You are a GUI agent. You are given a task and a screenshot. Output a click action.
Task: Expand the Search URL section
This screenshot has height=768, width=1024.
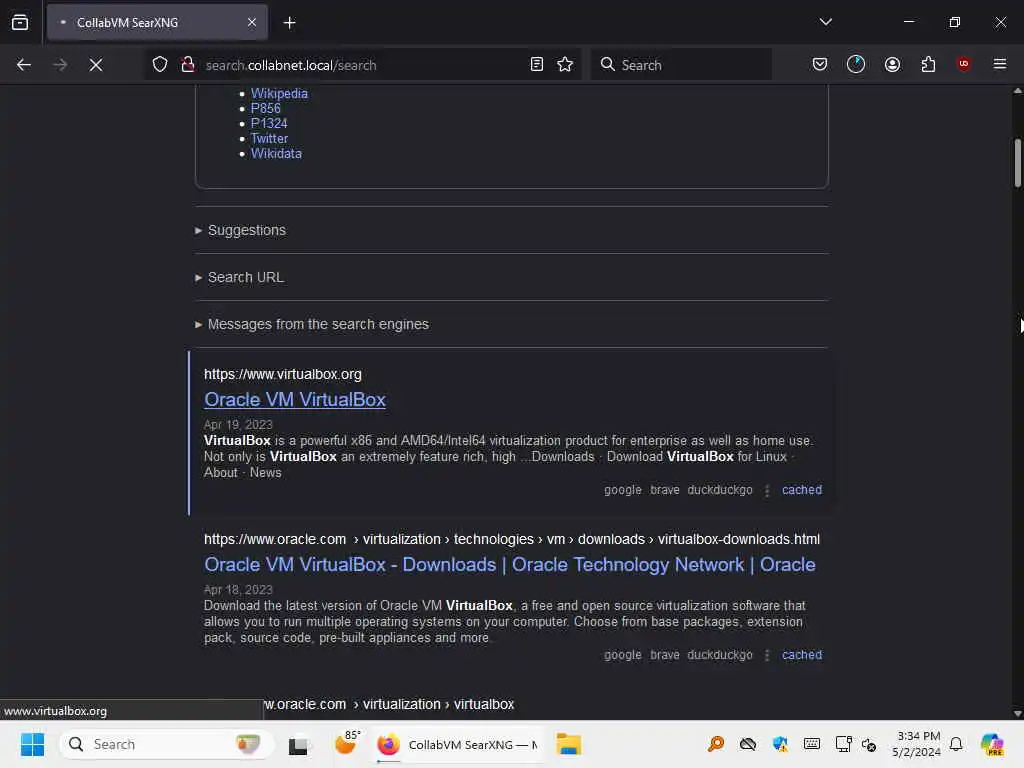(x=240, y=278)
